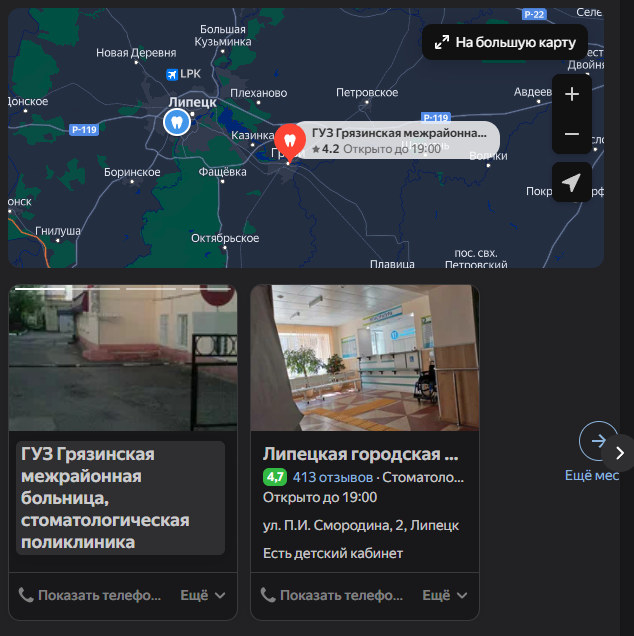The height and width of the screenshot is (636, 634).
Task: Select the Октябрьское label on map
Action: [225, 238]
